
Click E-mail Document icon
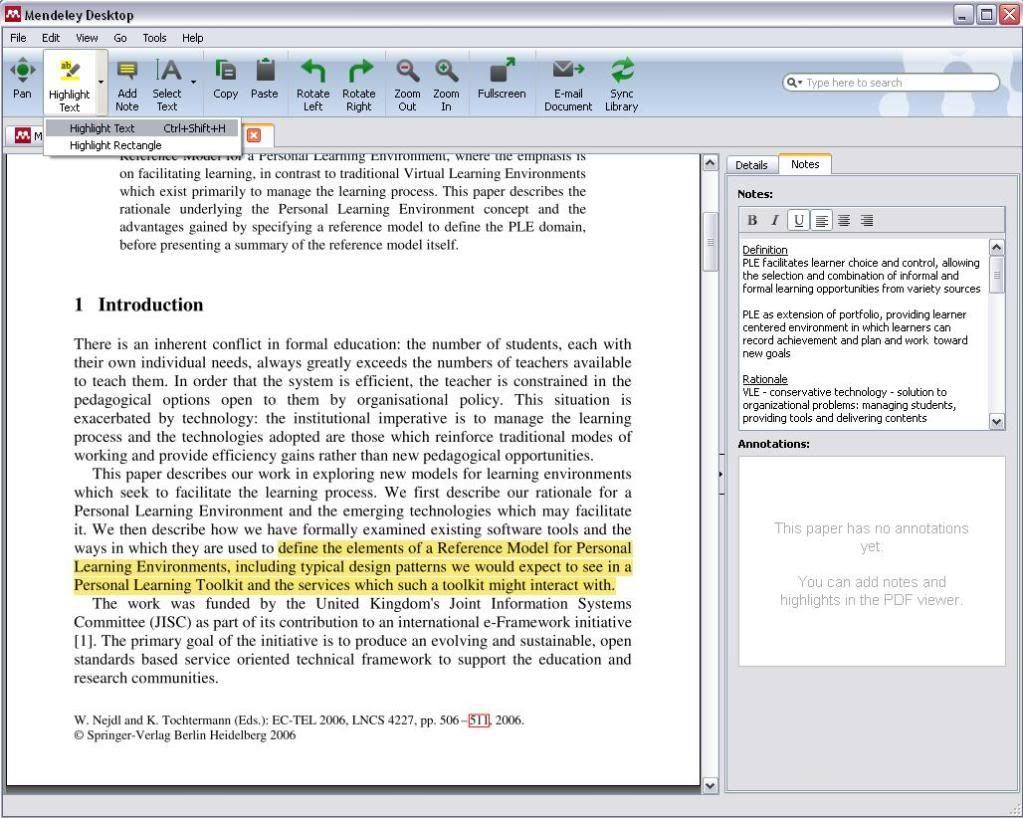(568, 85)
